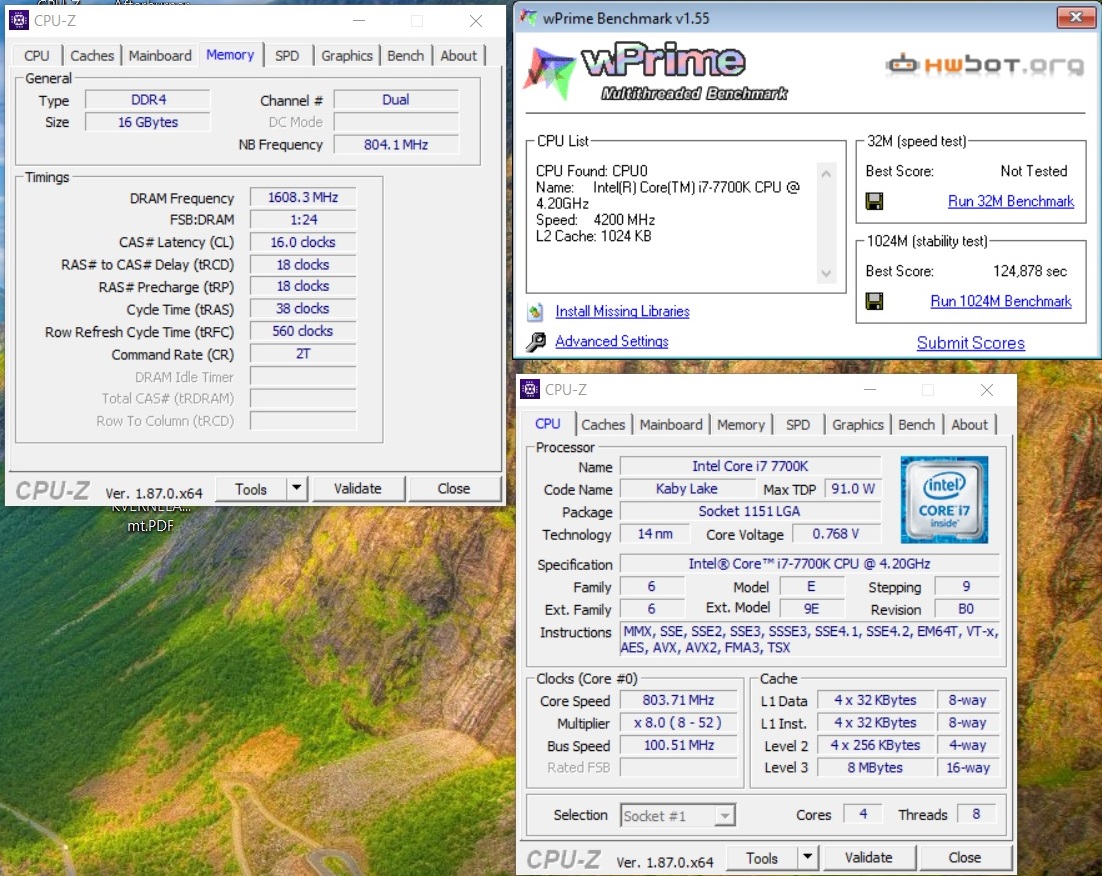Click the NB Frequency value 804.1 MHz

pyautogui.click(x=396, y=144)
